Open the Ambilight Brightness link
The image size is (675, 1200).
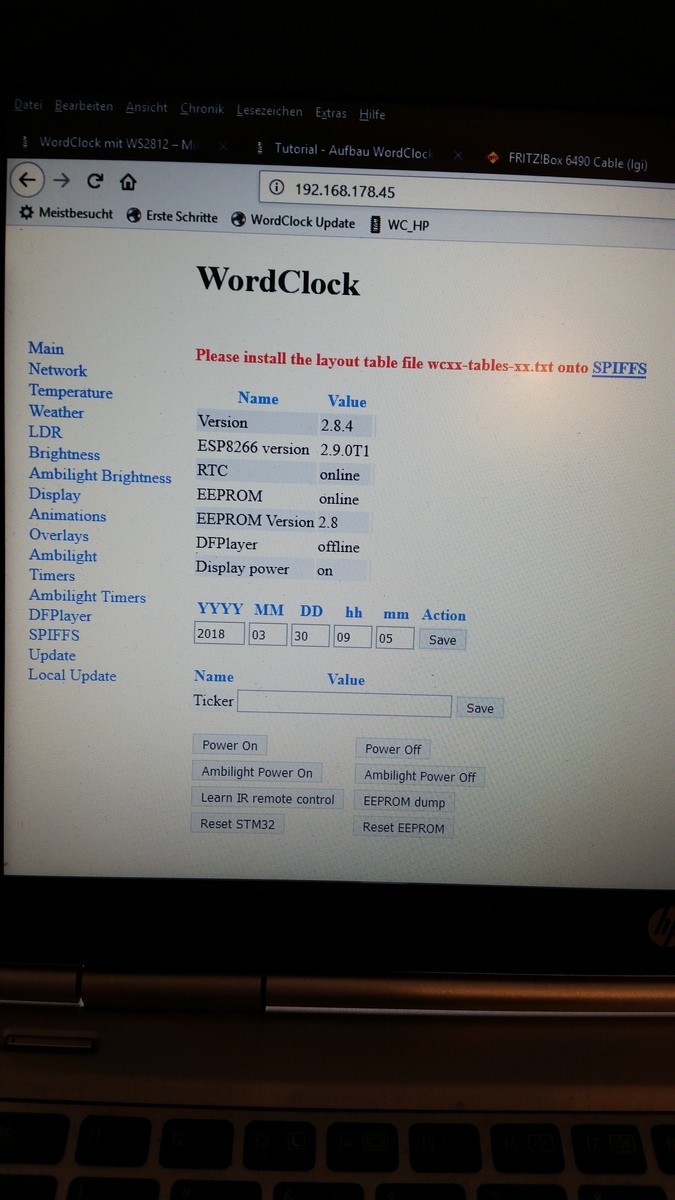point(100,476)
